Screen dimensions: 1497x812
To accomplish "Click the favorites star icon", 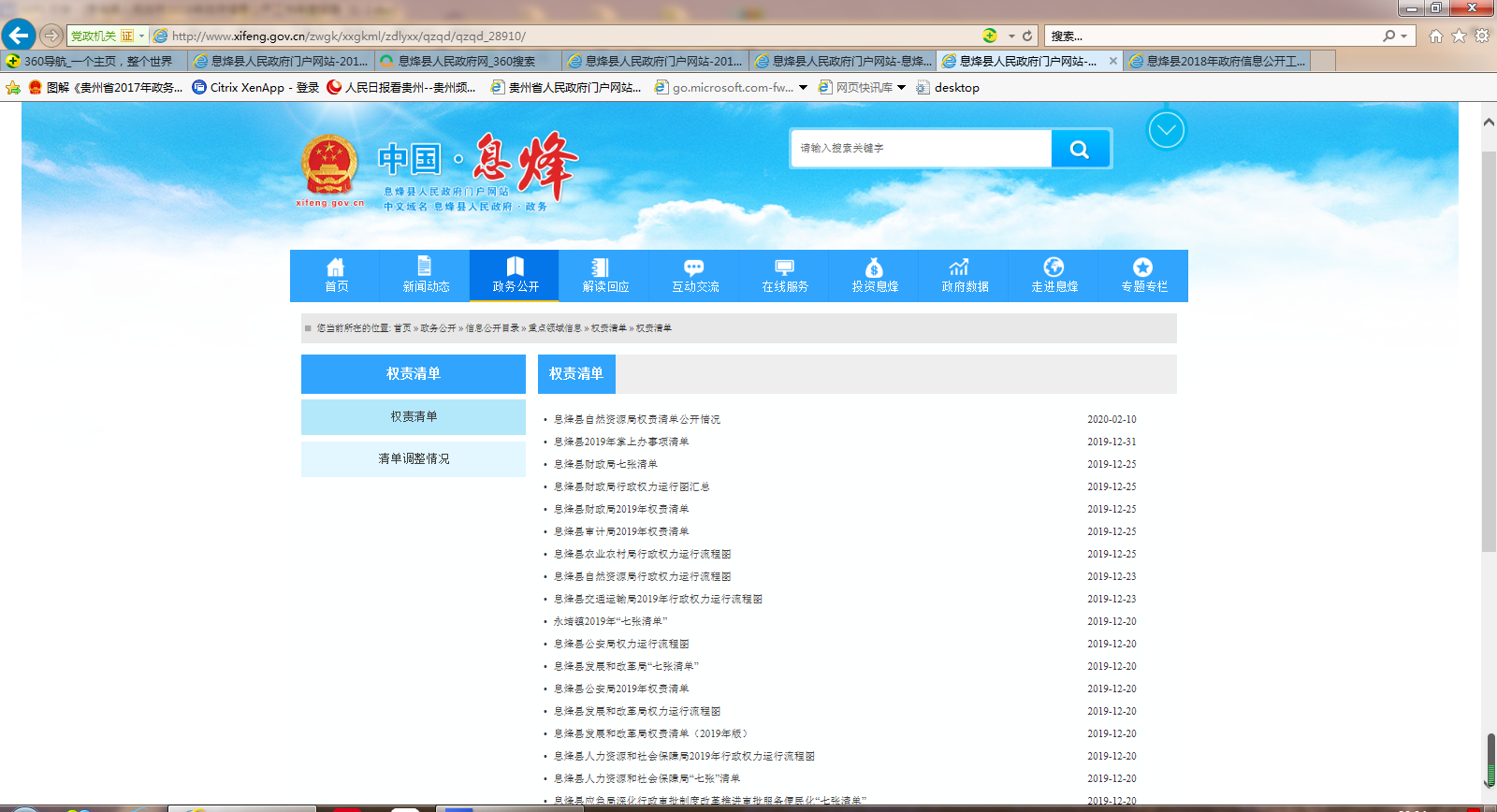I will (x=1459, y=36).
